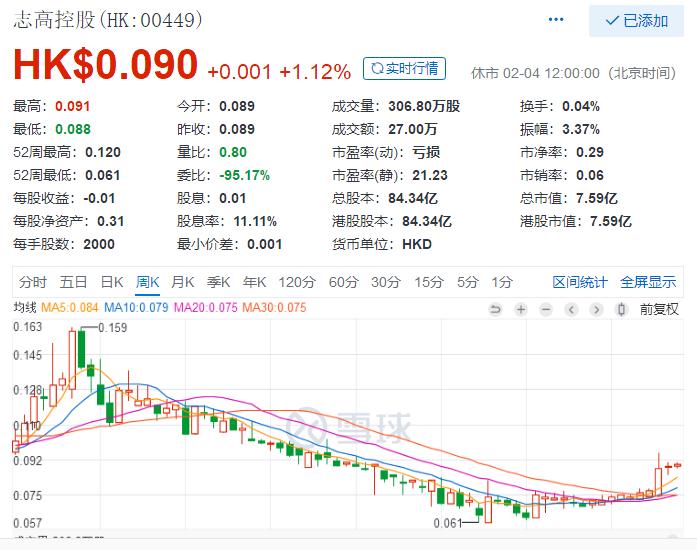Click the stock title 志高控股(HK:00449)
The width and height of the screenshot is (697, 550).
(x=108, y=20)
